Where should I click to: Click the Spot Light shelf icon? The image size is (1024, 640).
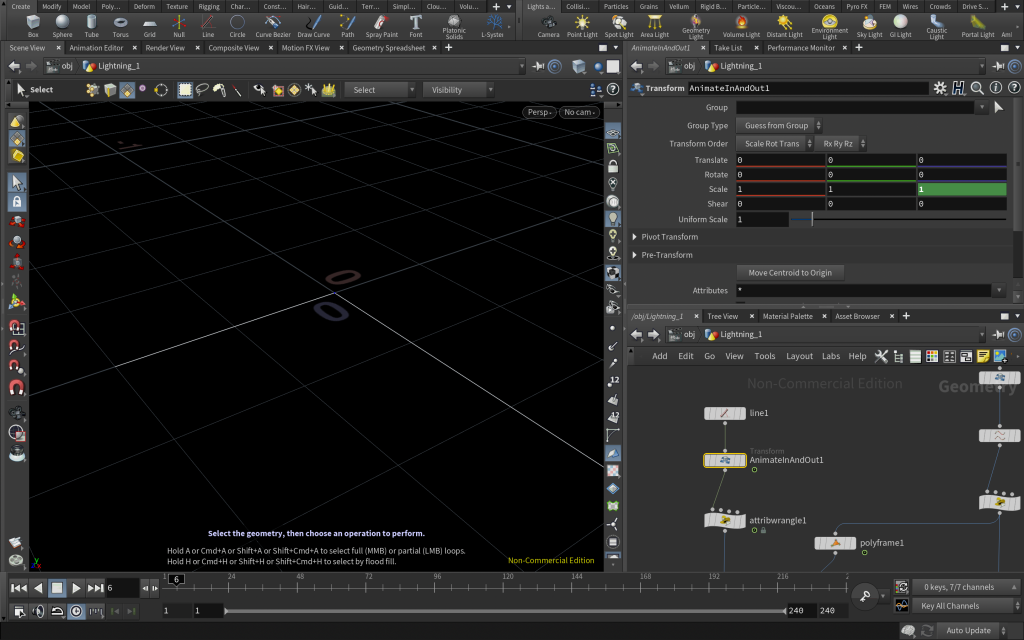(x=619, y=24)
